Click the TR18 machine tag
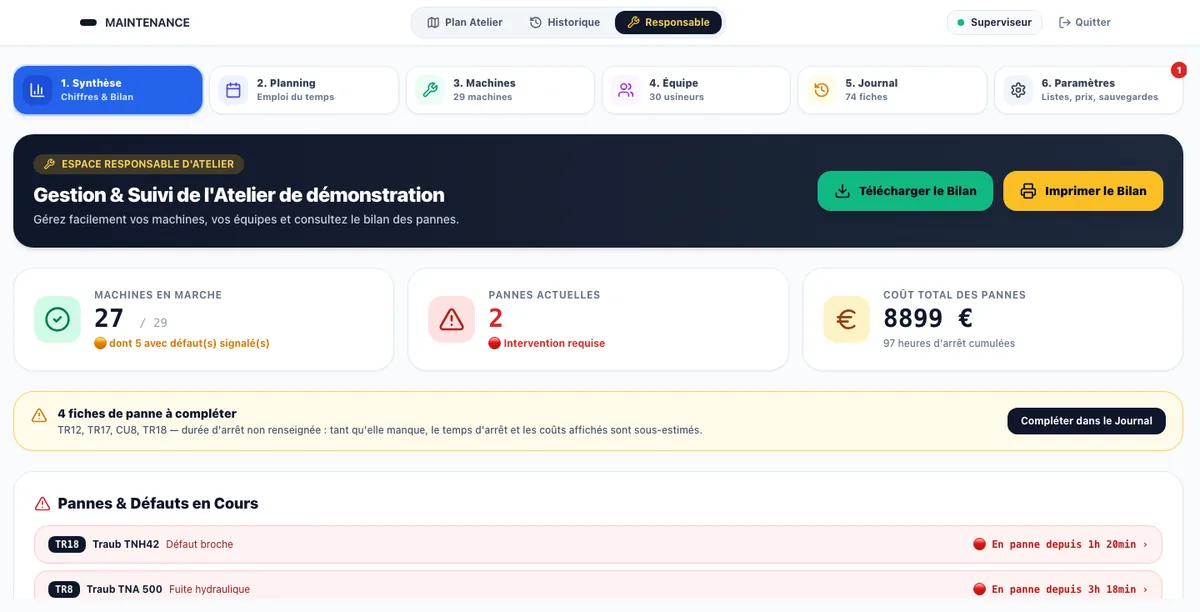The width and height of the screenshot is (1200, 612). tap(67, 544)
